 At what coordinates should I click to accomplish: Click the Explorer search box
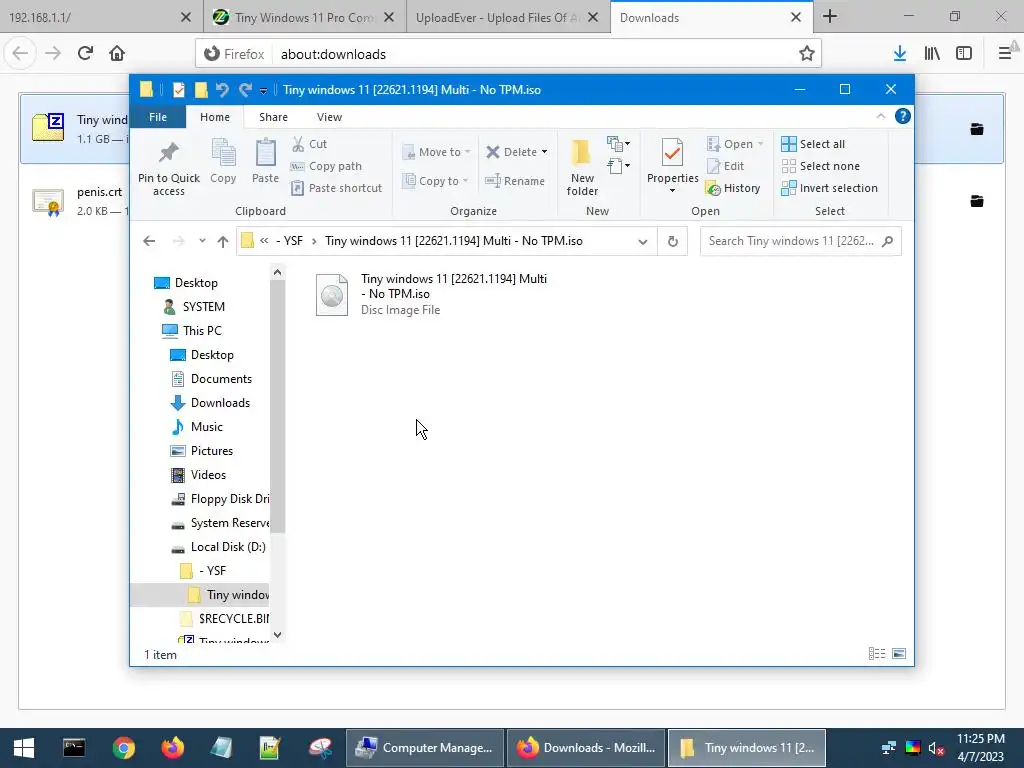(800, 241)
